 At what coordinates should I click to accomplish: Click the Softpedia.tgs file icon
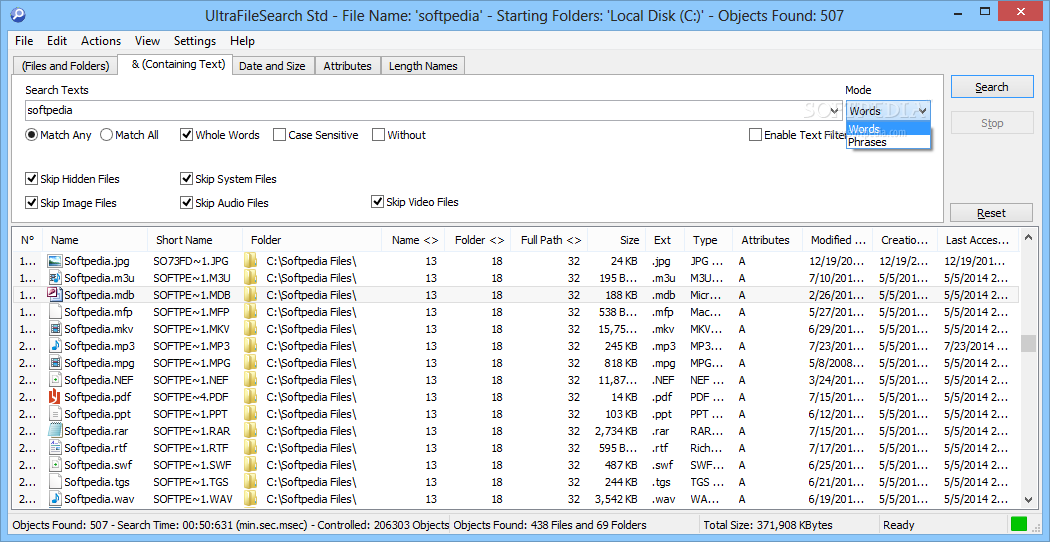(55, 482)
